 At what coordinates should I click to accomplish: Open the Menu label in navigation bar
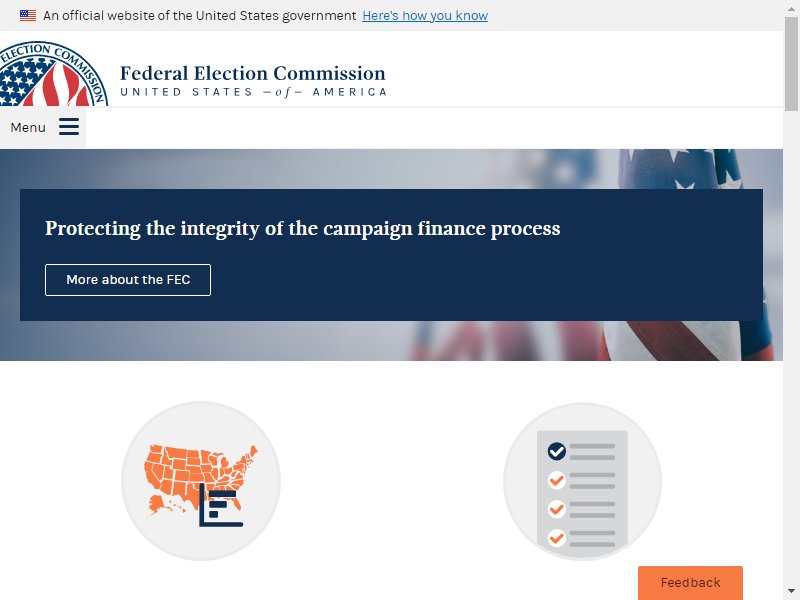[28, 127]
